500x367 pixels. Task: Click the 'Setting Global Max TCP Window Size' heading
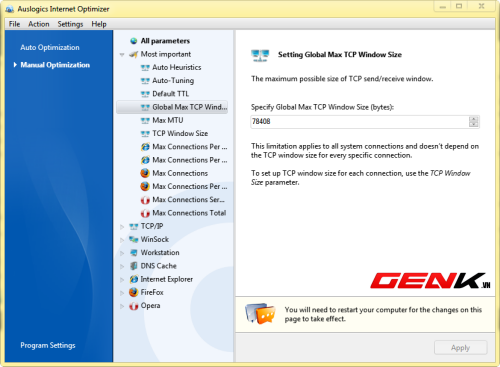[x=340, y=55]
